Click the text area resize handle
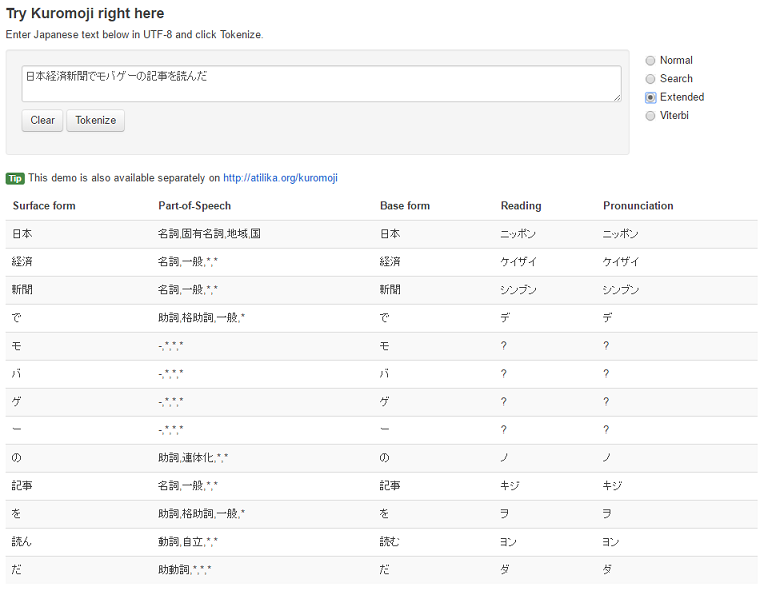767x589 pixels. click(617, 97)
